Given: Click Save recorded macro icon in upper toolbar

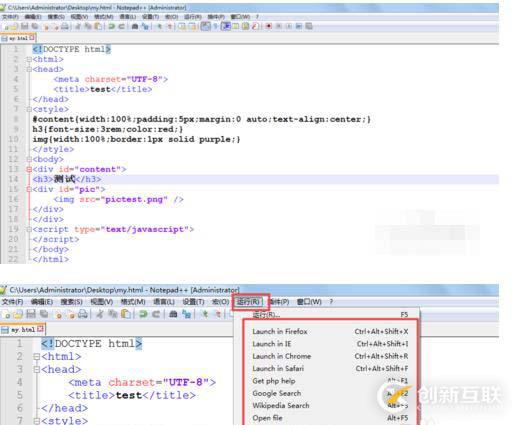Looking at the screenshot, I should (x=309, y=27).
